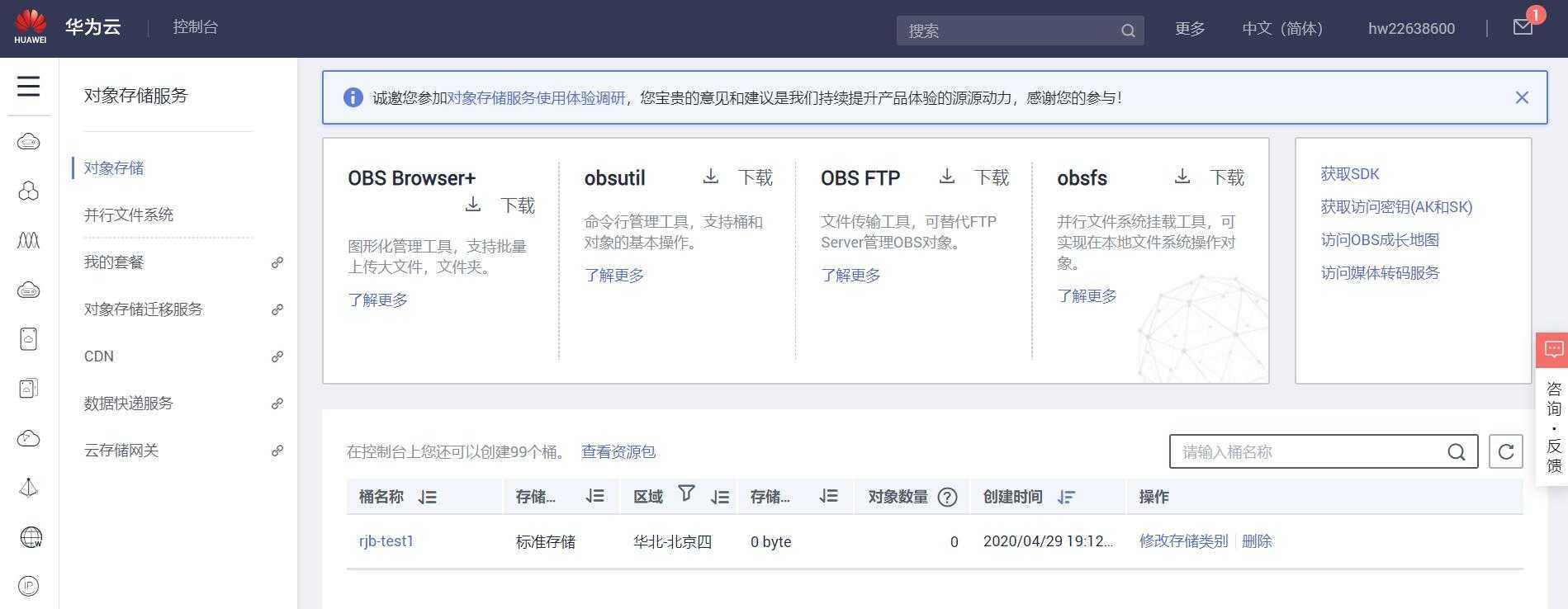The width and height of the screenshot is (1568, 609).
Task: Select 并行文件系统 in the sidebar
Action: tap(129, 215)
